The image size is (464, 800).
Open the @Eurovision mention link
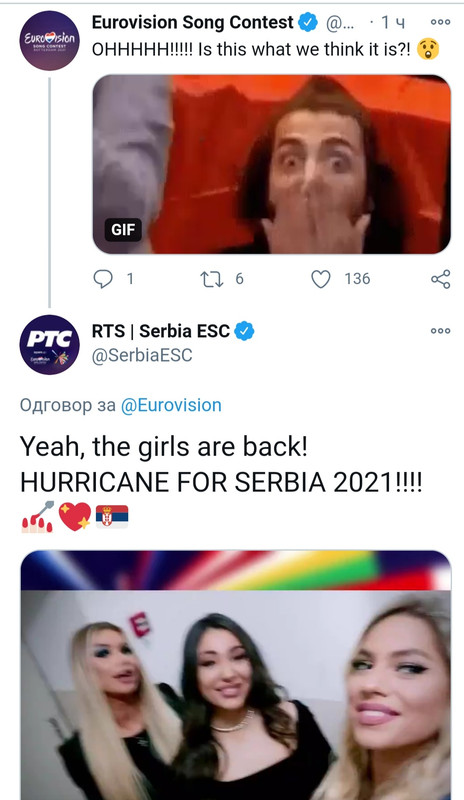pyautogui.click(x=172, y=405)
